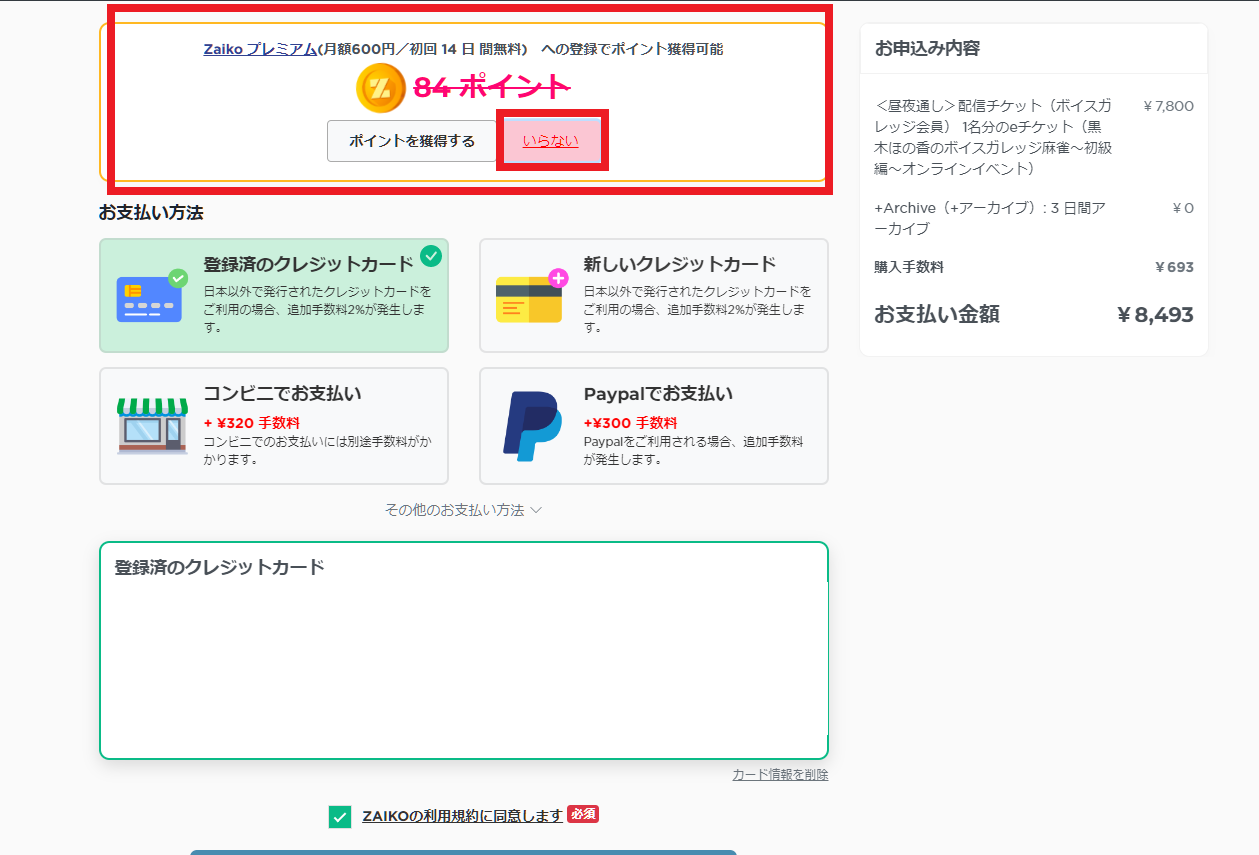
Task: Click the +Archive 3日間アーカイブ line item
Action: 990,218
